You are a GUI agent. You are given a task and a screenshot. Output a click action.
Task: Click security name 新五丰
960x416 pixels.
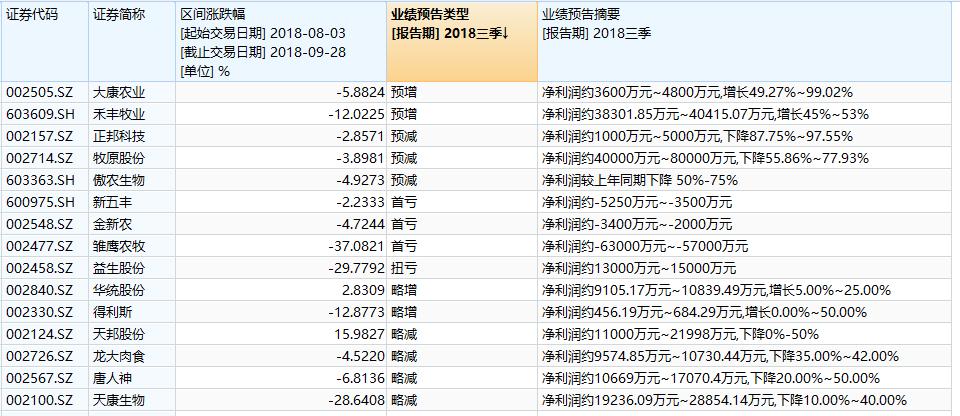[113, 203]
